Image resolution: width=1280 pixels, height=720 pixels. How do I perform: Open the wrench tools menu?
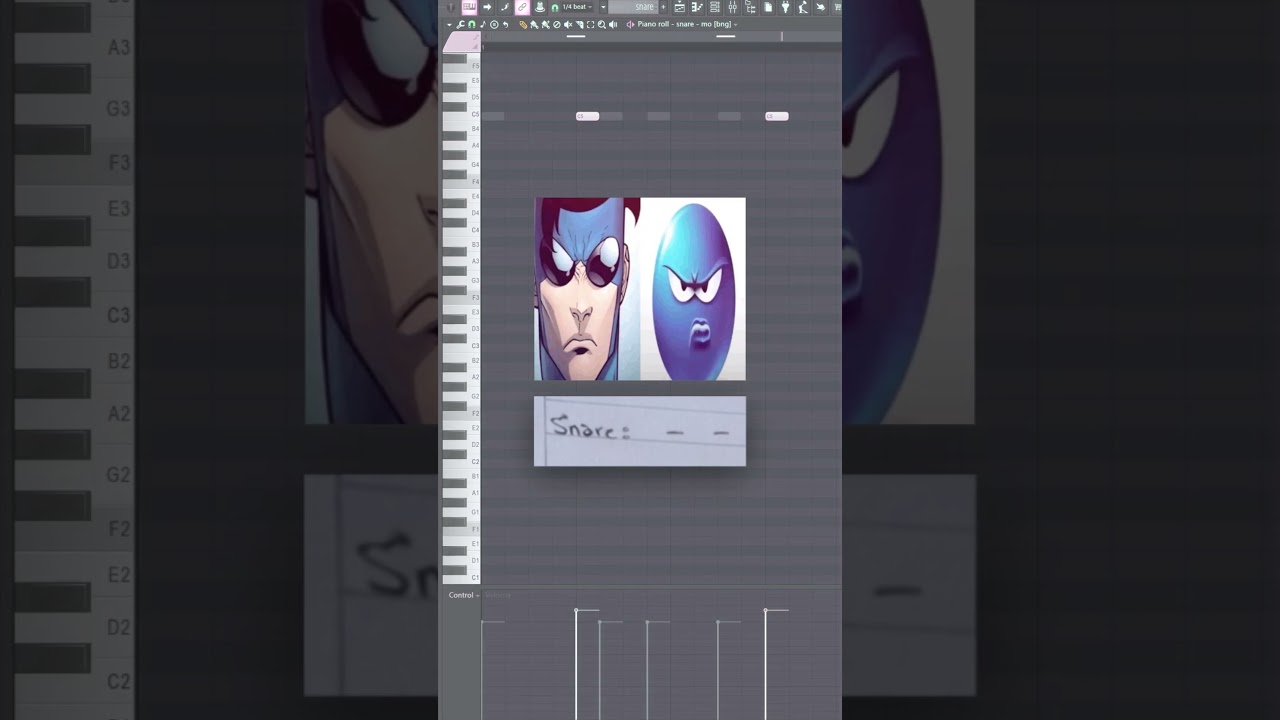click(460, 24)
